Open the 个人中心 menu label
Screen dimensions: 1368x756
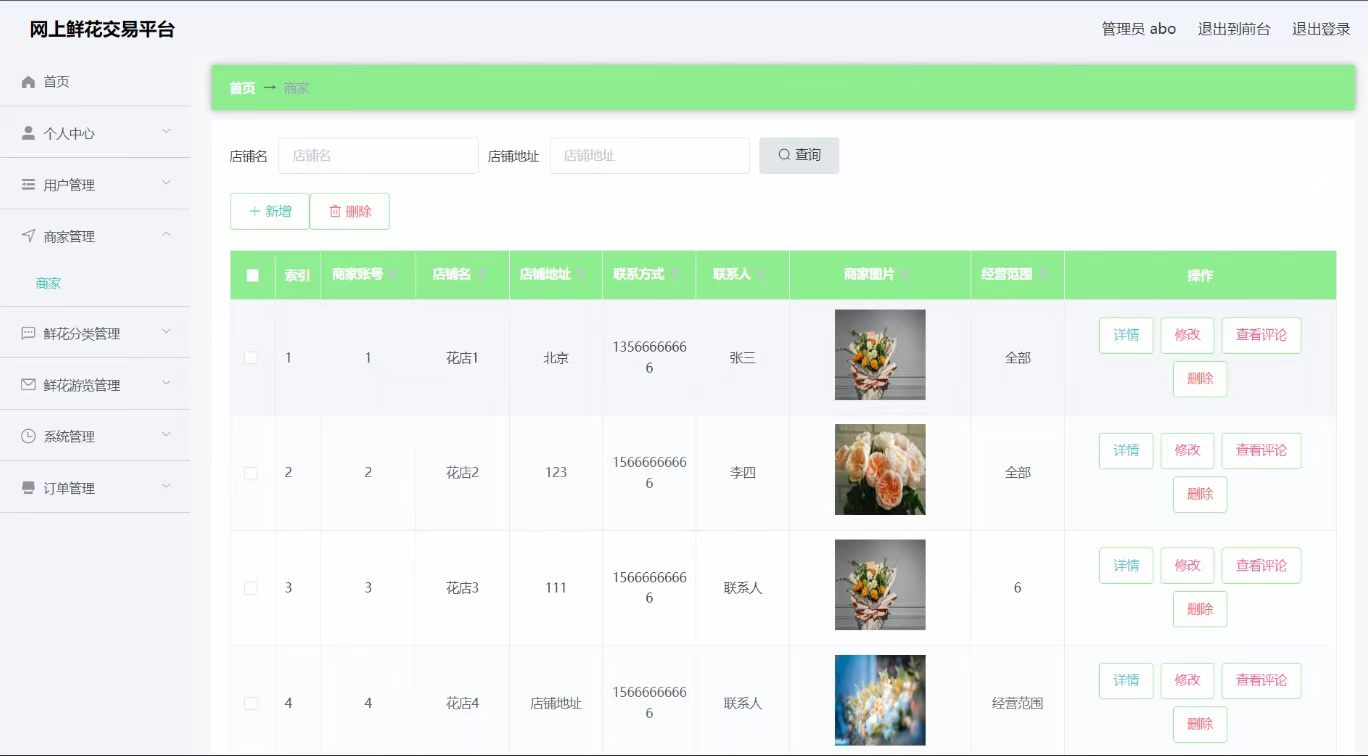pos(69,133)
